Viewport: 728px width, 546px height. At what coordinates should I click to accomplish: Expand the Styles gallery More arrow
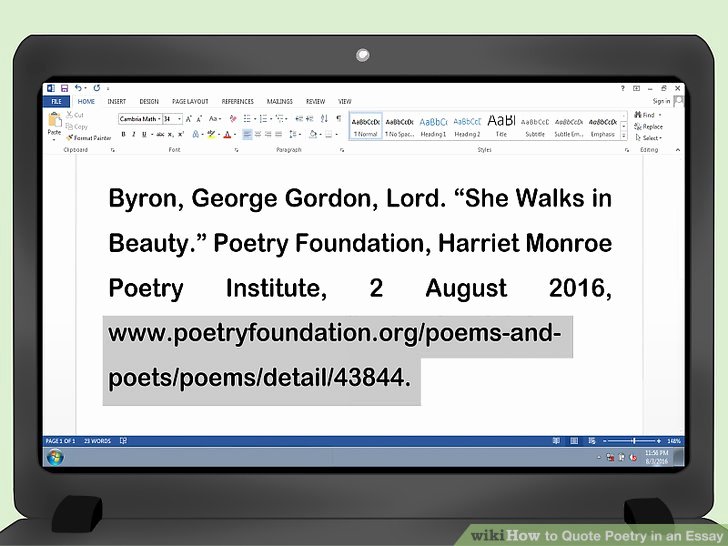click(x=624, y=136)
